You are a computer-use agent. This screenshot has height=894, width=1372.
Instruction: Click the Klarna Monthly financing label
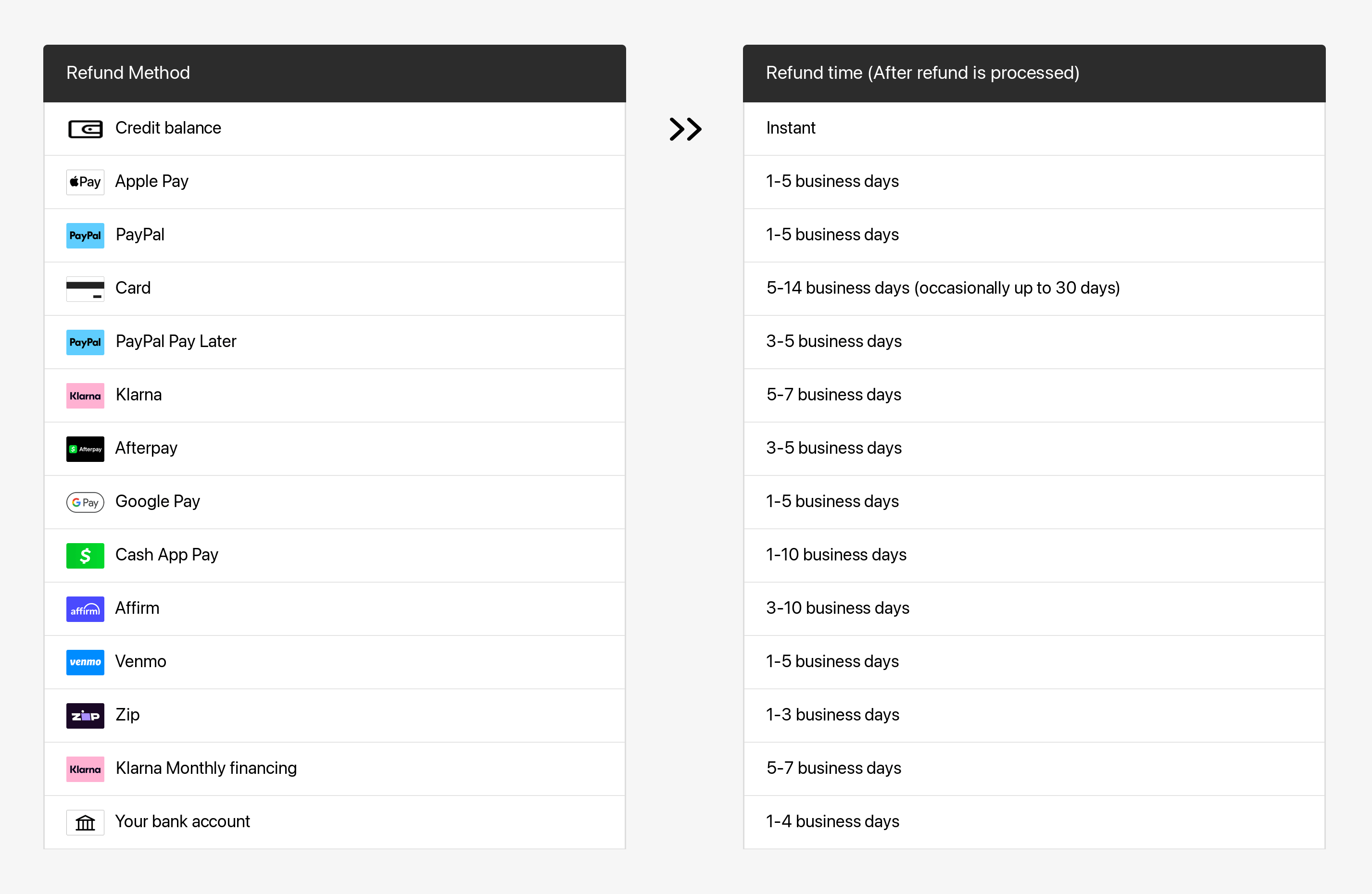pos(206,769)
